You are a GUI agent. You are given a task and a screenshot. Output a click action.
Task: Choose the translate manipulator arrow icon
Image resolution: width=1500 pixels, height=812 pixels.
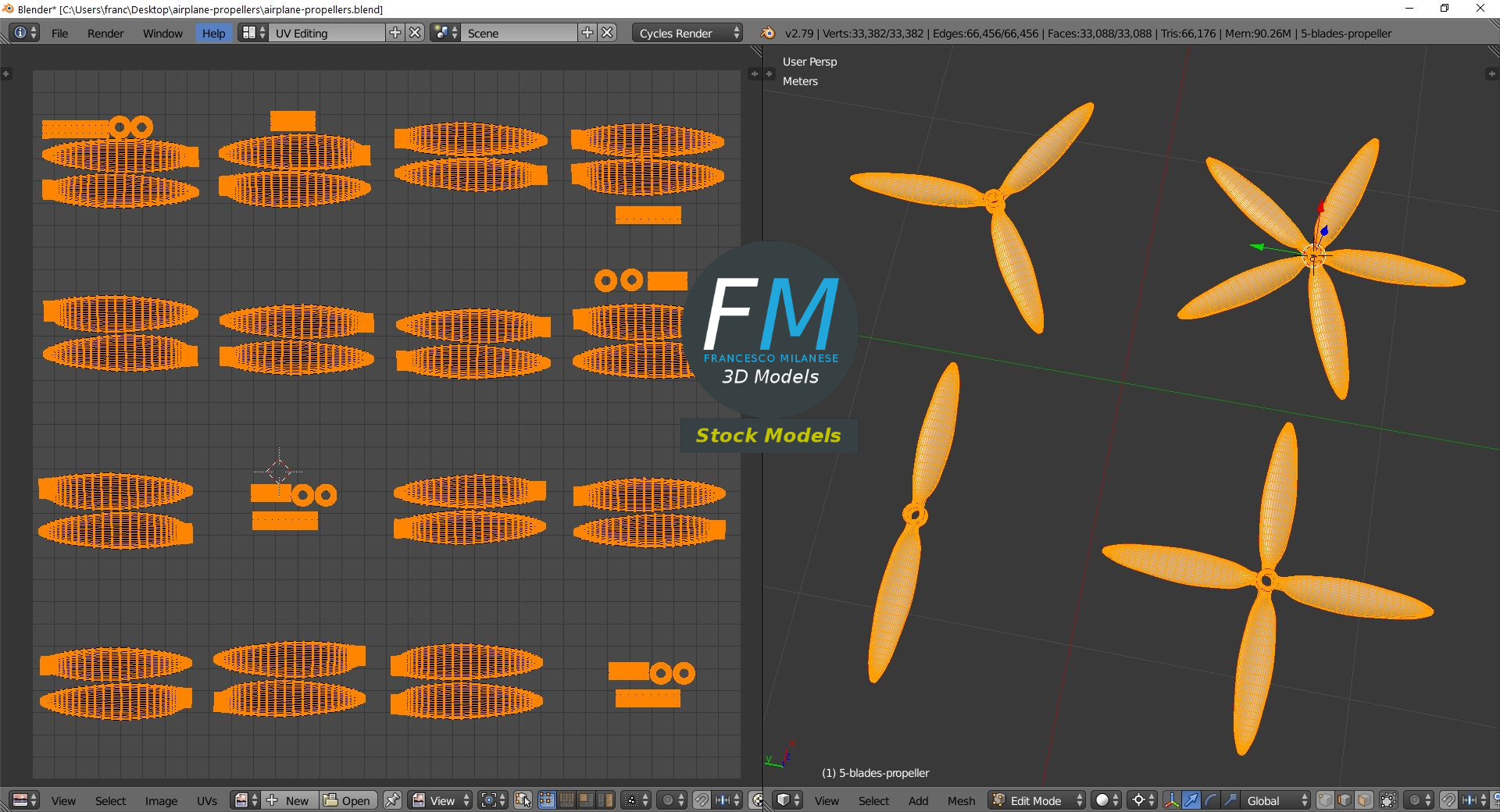pyautogui.click(x=1191, y=800)
